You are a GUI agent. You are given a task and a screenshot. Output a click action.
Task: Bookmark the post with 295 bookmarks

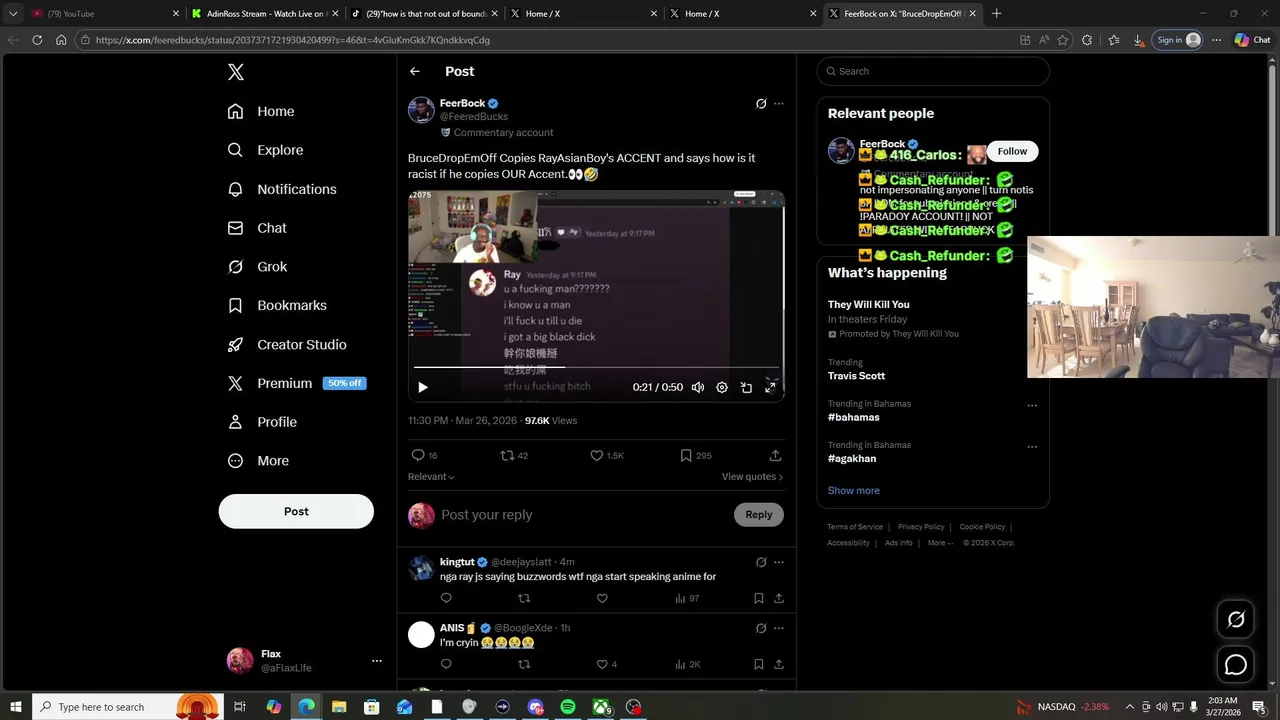[695, 455]
